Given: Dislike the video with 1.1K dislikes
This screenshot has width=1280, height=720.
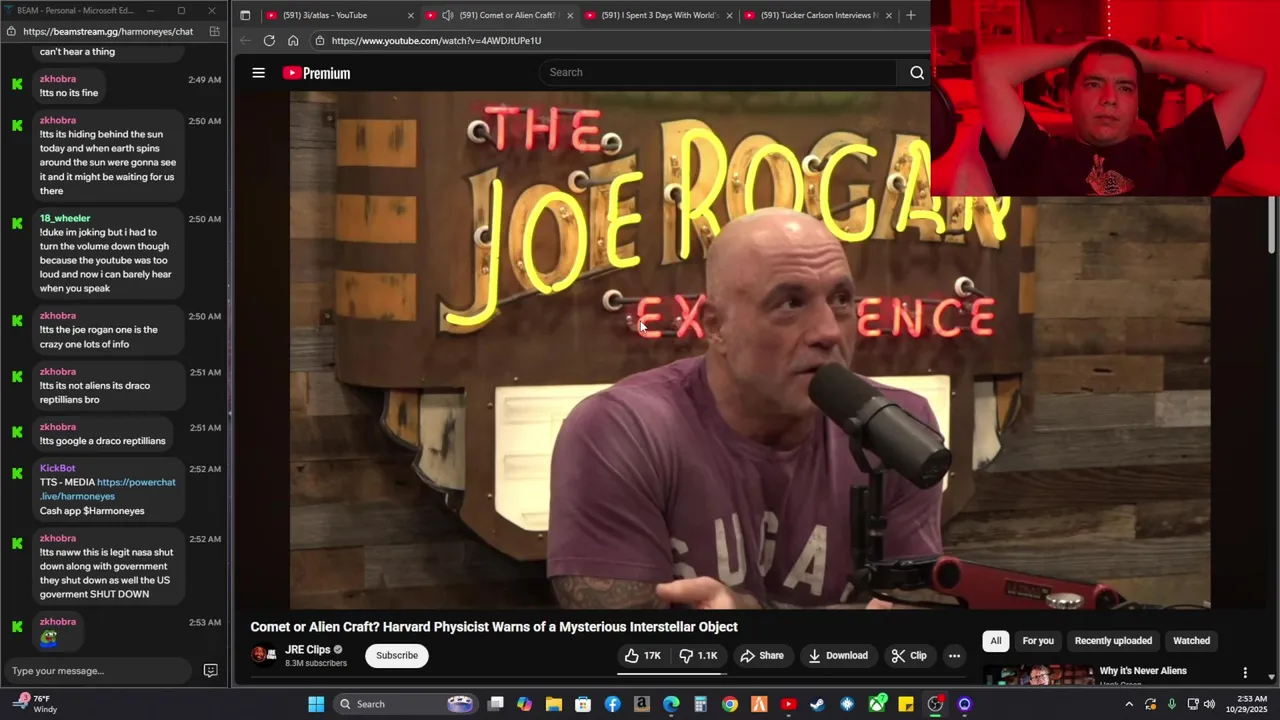Looking at the screenshot, I should (x=699, y=656).
